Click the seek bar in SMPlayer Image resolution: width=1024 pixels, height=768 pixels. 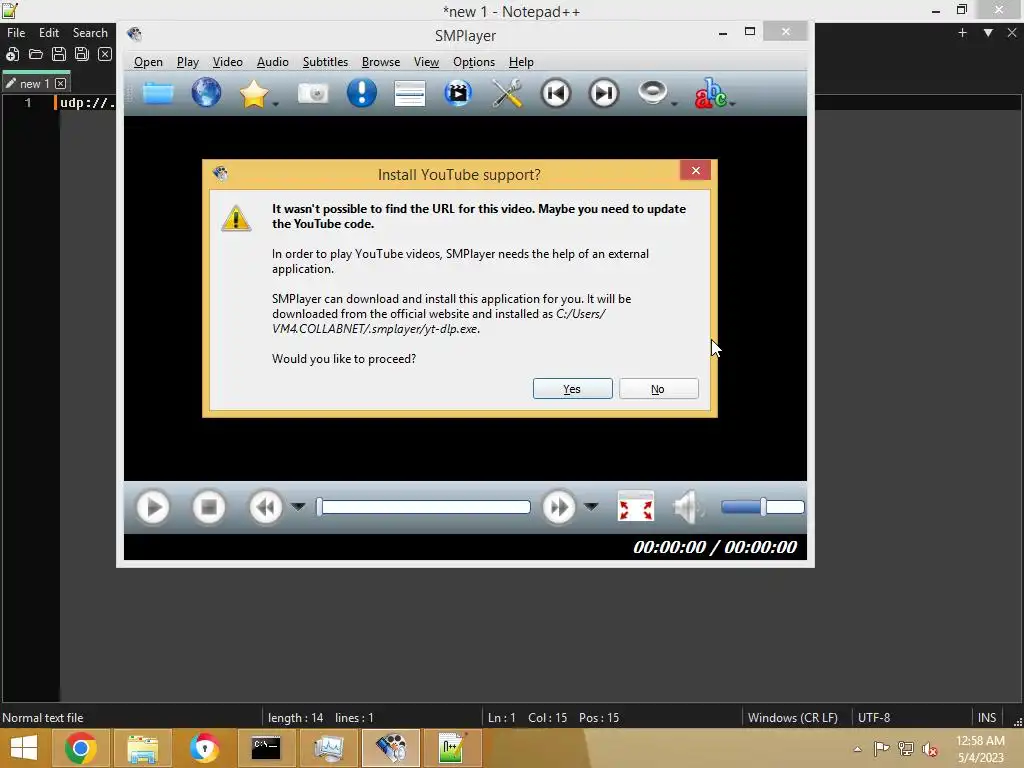tap(423, 507)
